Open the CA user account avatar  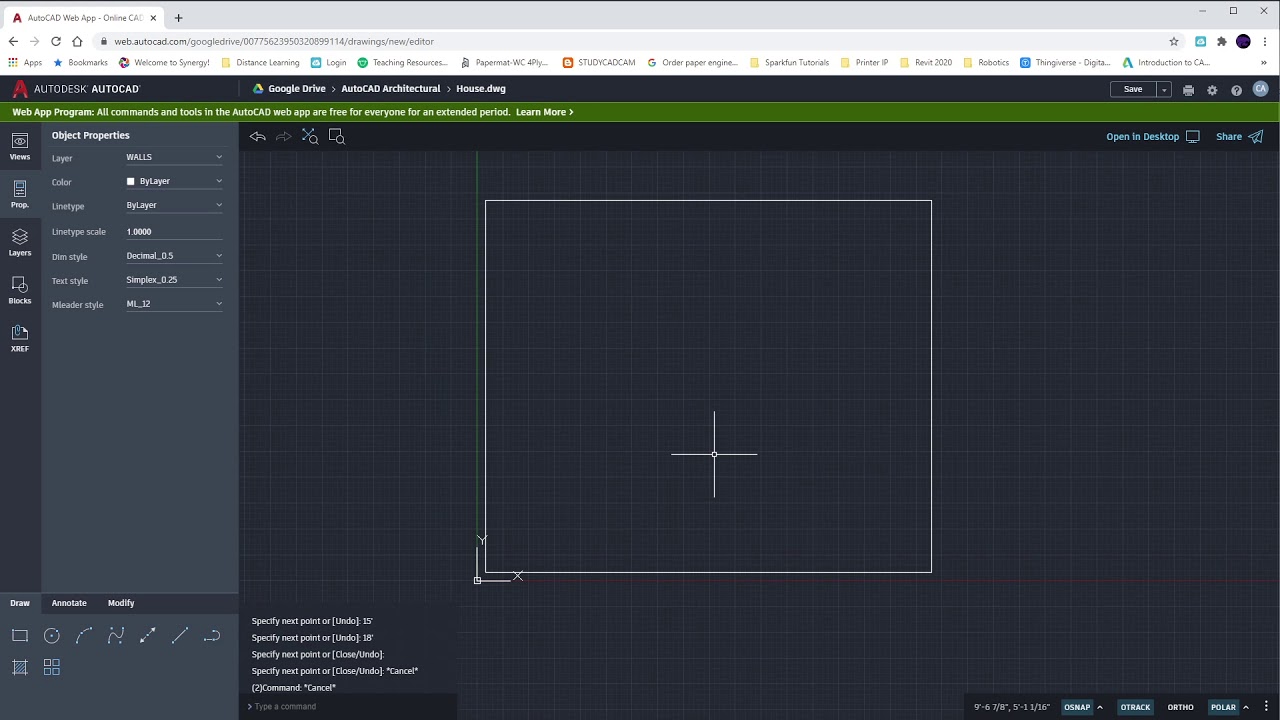coord(1260,89)
